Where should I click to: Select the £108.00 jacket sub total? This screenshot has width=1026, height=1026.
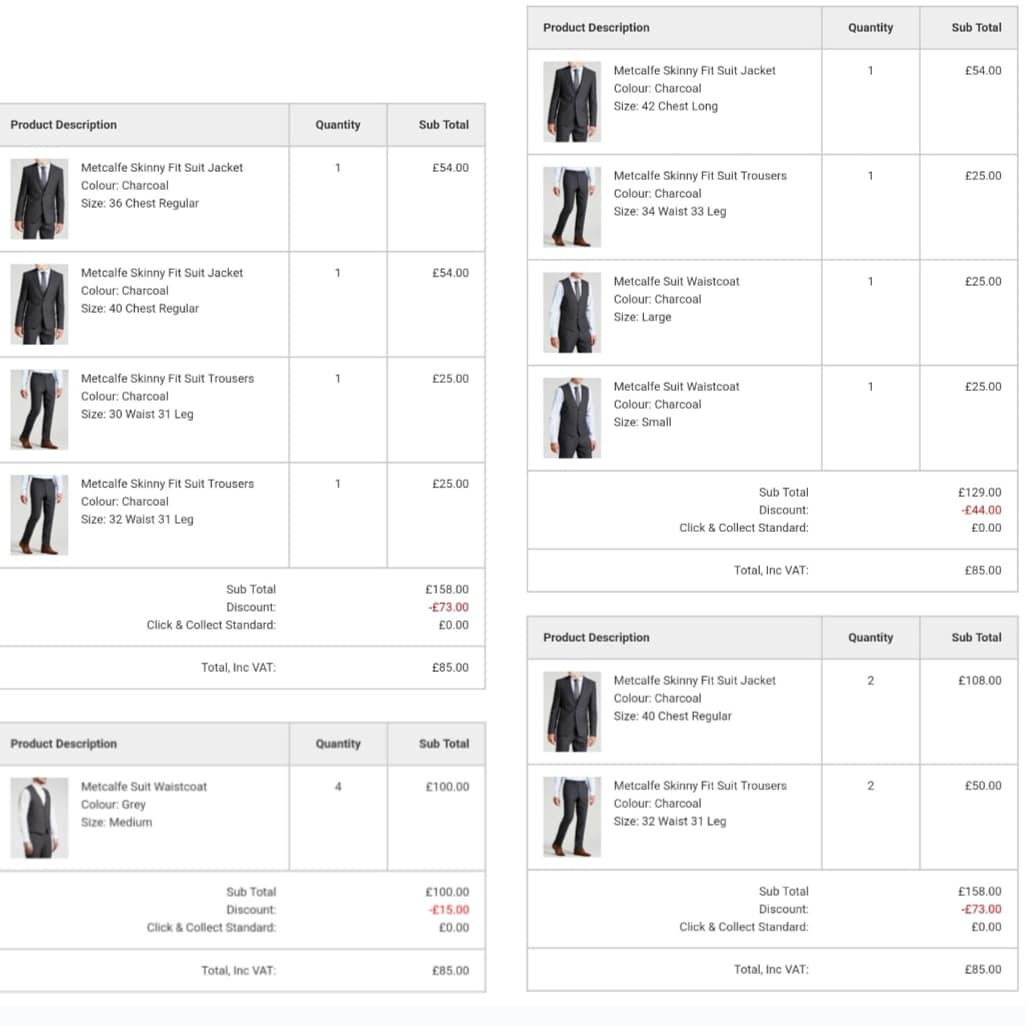979,681
